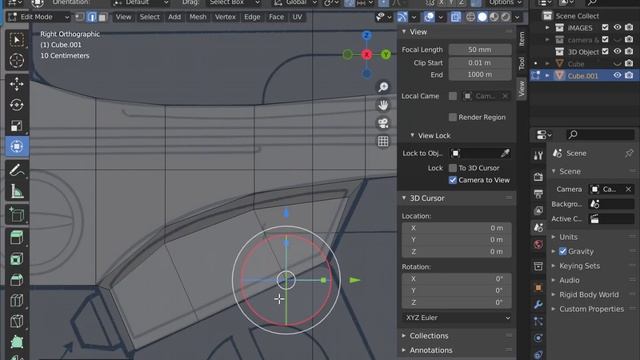
Task: Collapse the View Lock subpanel
Action: point(412,135)
